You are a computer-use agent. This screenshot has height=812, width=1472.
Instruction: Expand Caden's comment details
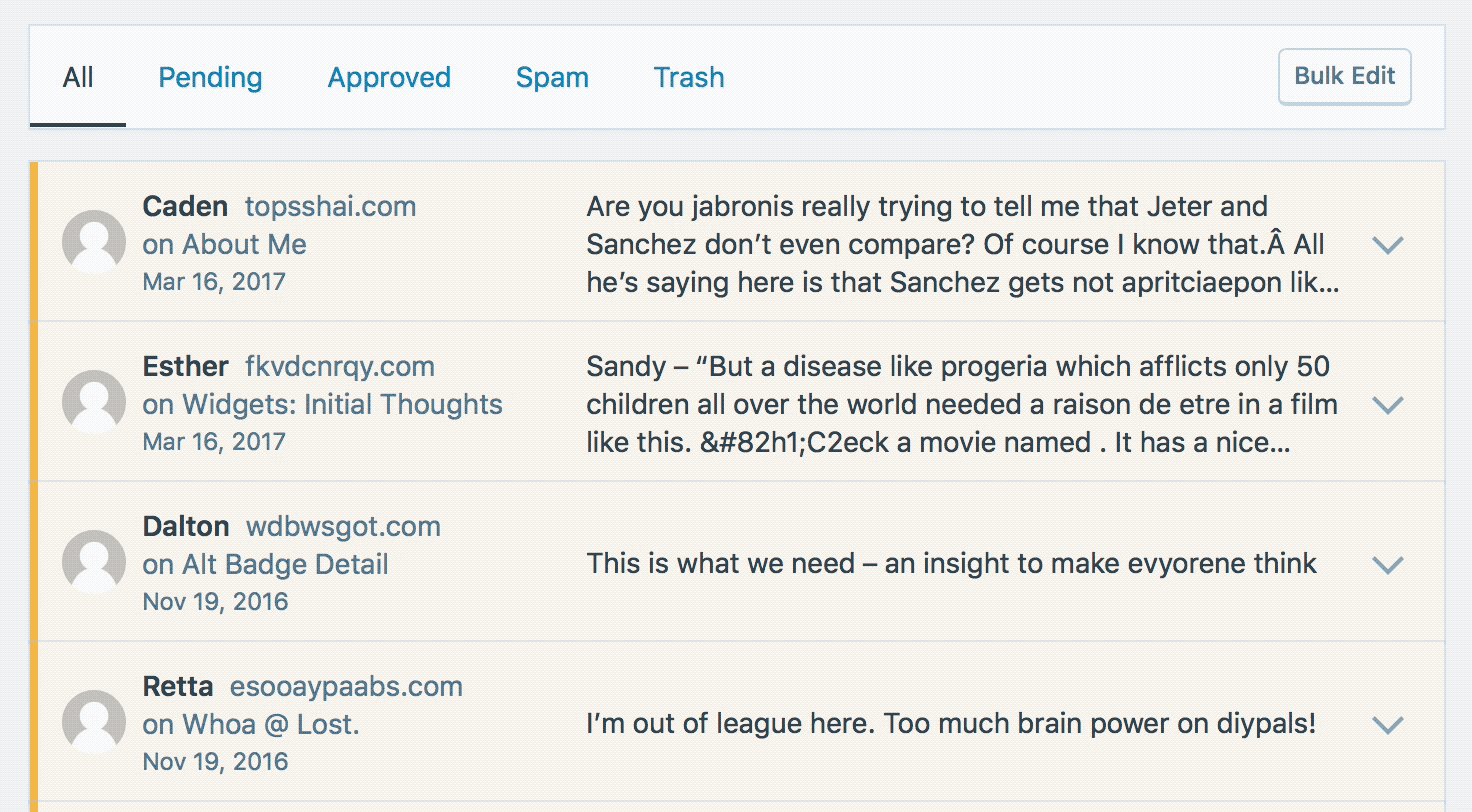[x=1388, y=245]
